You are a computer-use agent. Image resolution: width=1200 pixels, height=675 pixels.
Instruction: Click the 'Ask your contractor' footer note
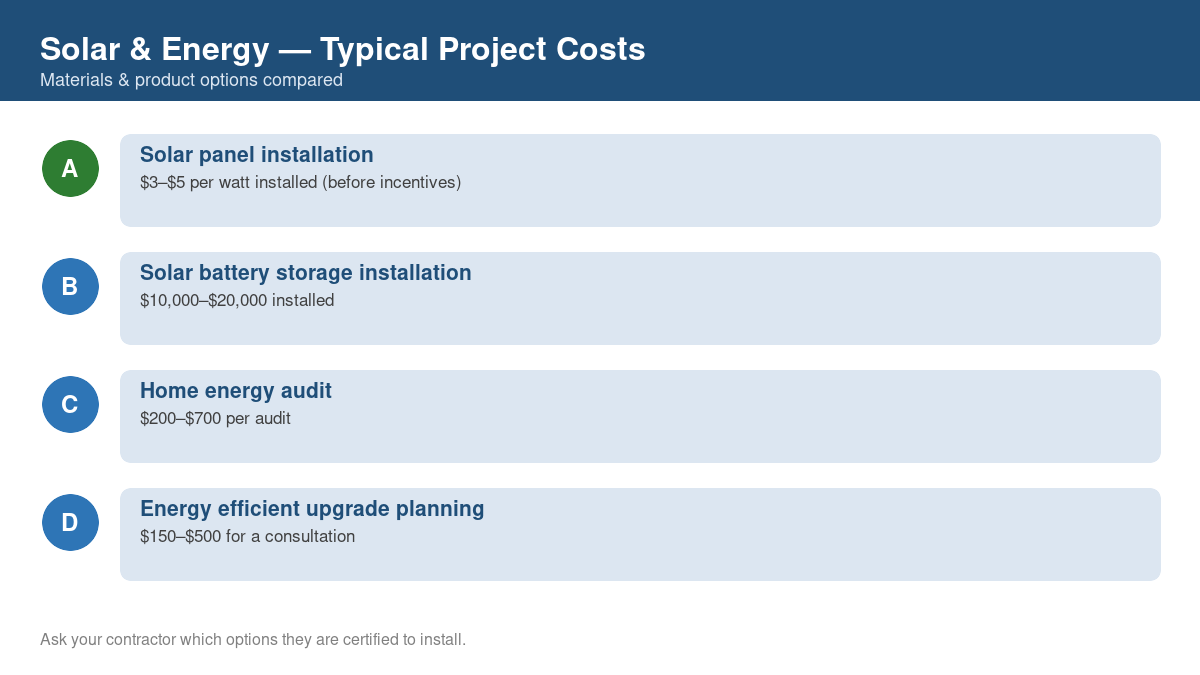[x=253, y=639]
